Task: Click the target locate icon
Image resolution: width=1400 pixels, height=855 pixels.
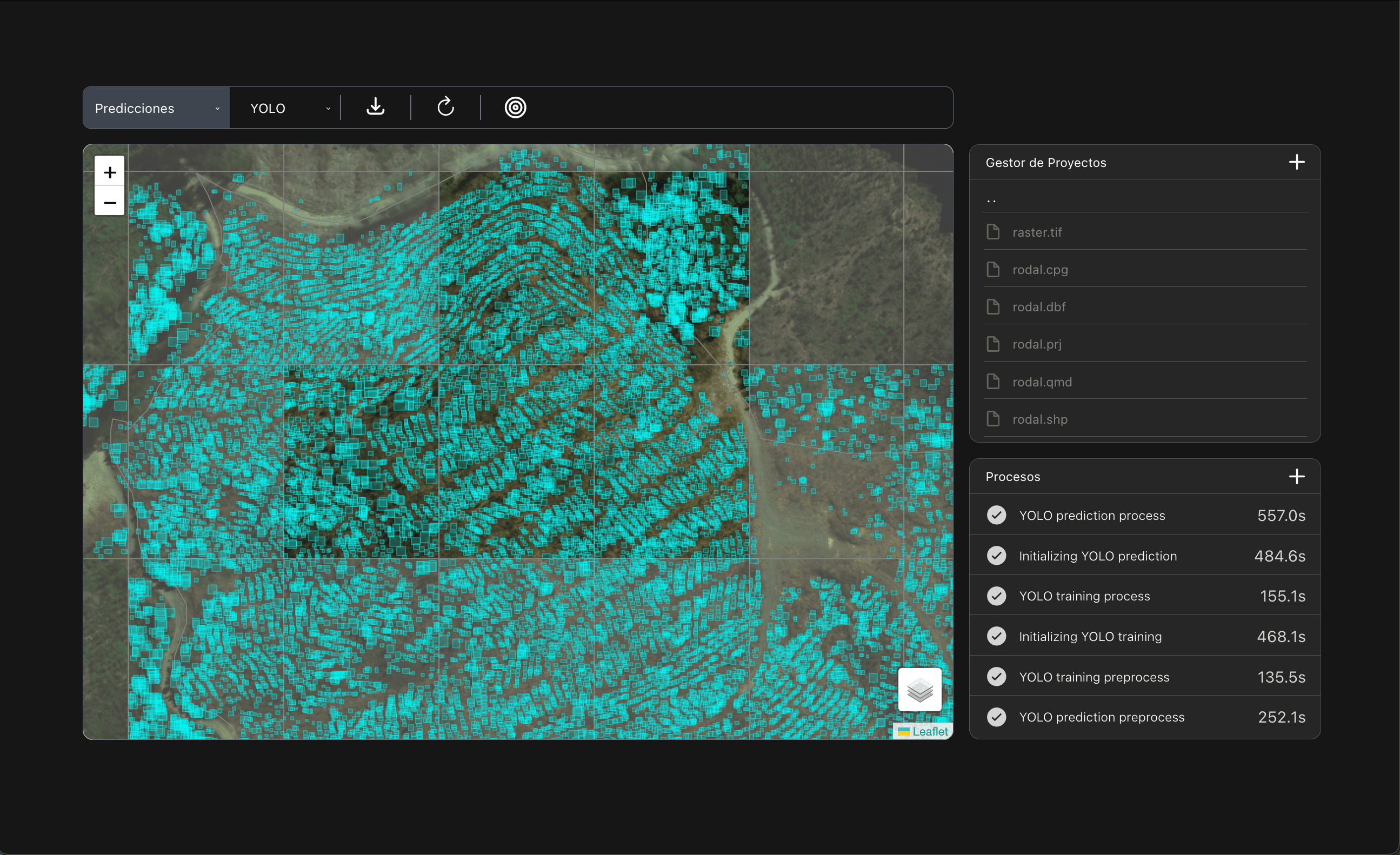Action: pyautogui.click(x=515, y=108)
